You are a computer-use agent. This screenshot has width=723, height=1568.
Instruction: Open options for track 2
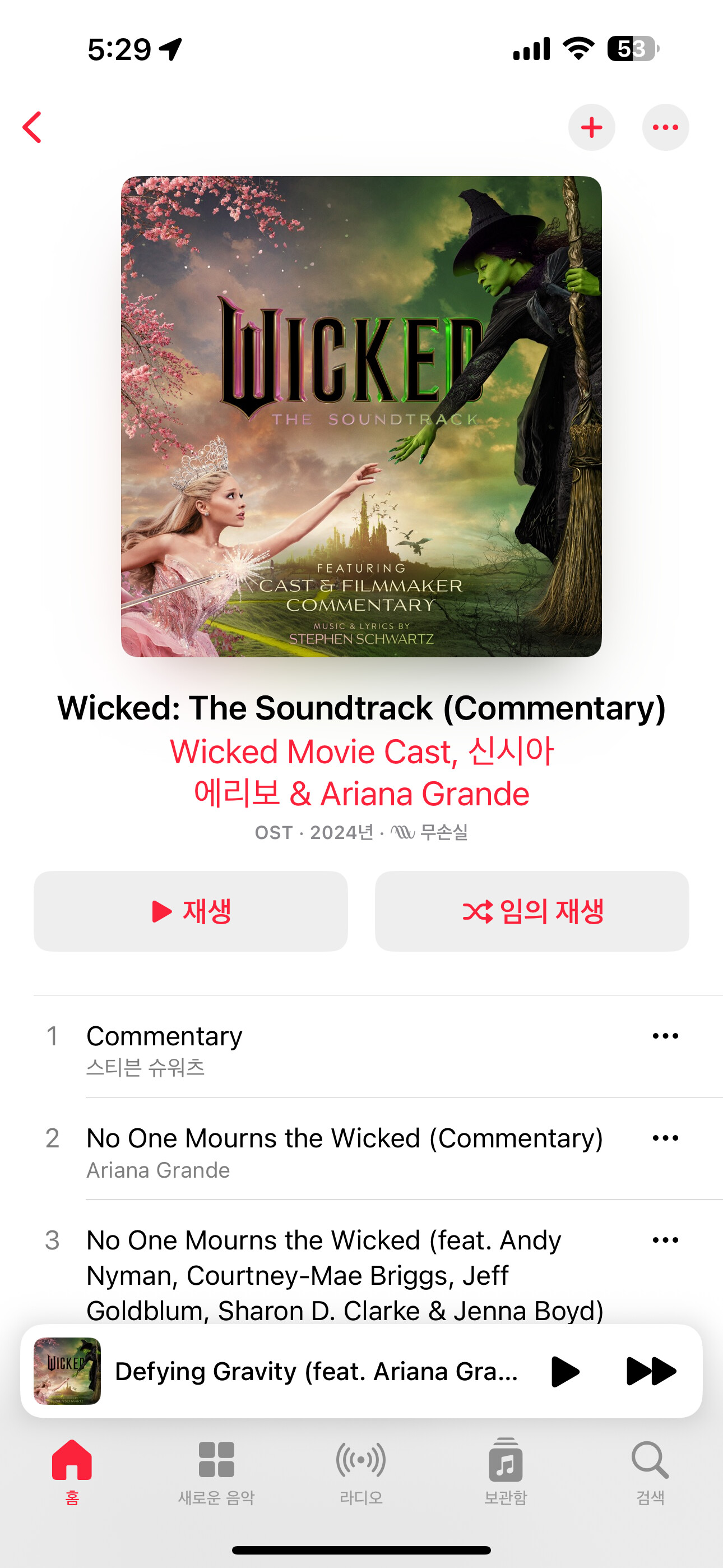[665, 1138]
